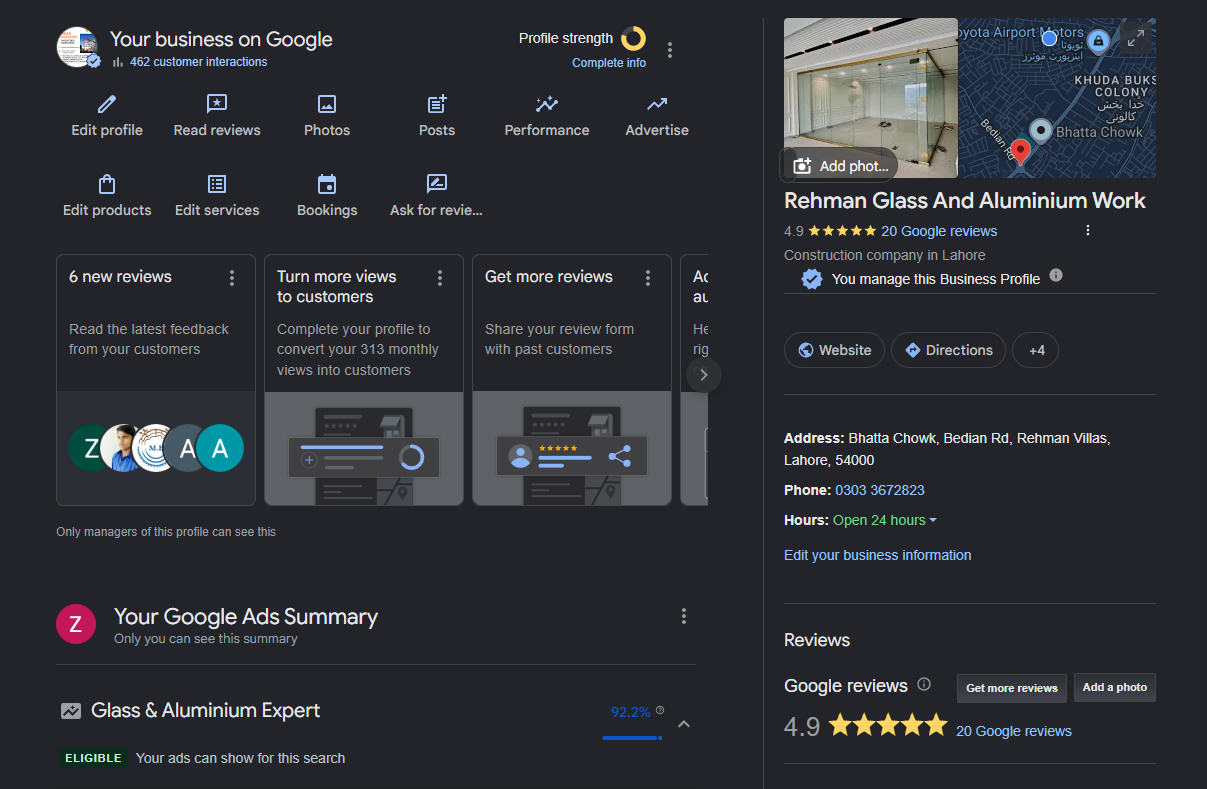The height and width of the screenshot is (789, 1207).
Task: Open Ask for reviews icon
Action: (437, 184)
